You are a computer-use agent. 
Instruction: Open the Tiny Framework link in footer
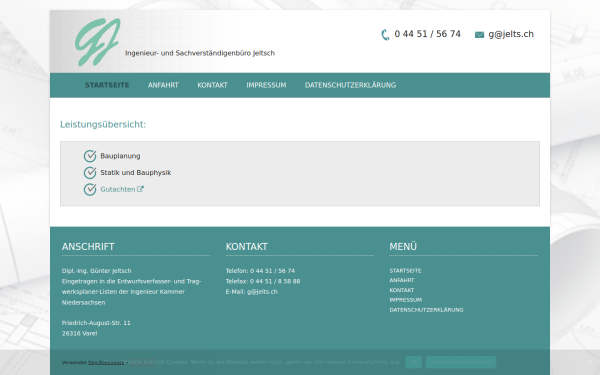106,362
